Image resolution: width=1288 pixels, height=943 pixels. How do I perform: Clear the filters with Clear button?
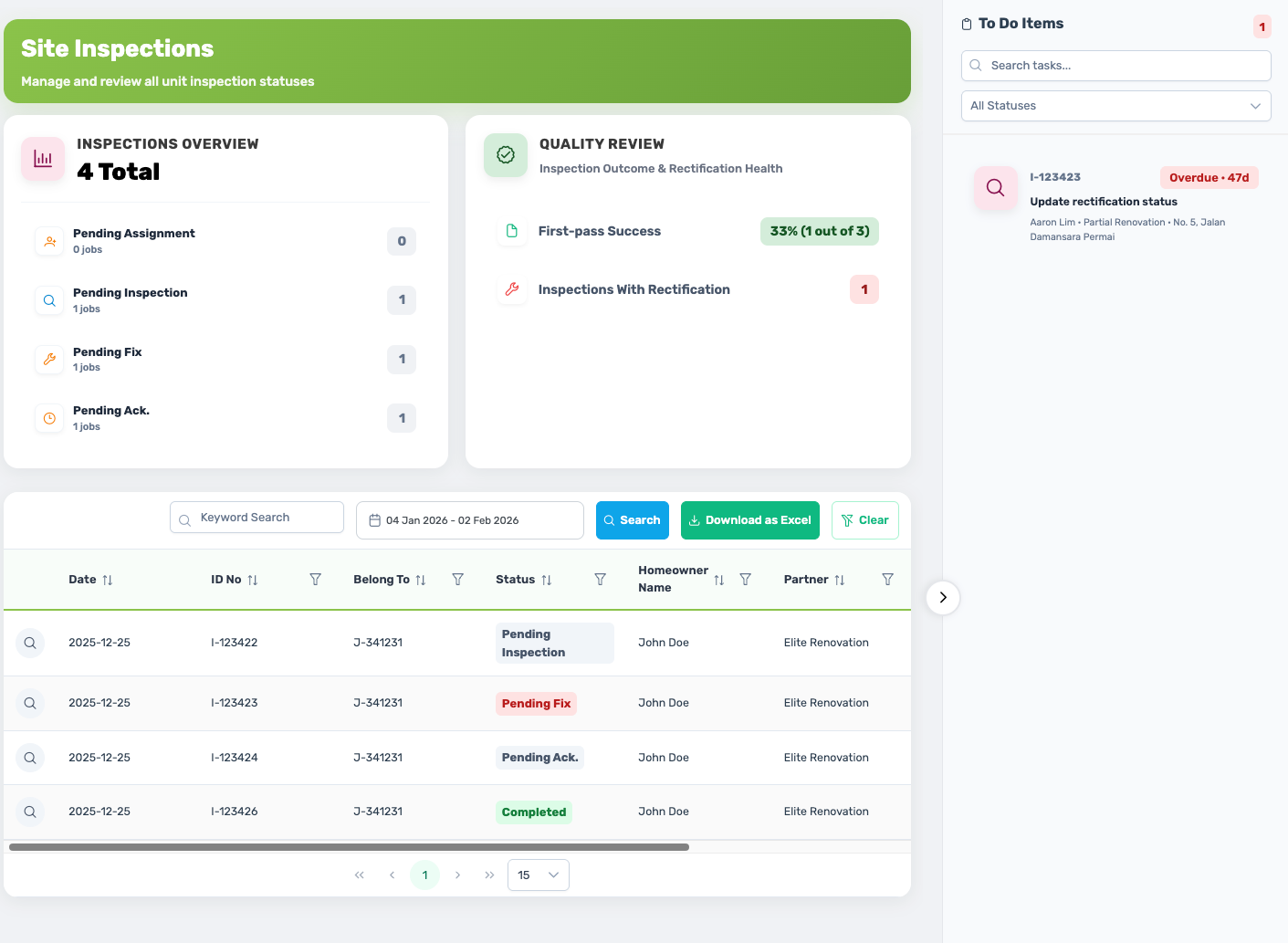coord(864,520)
